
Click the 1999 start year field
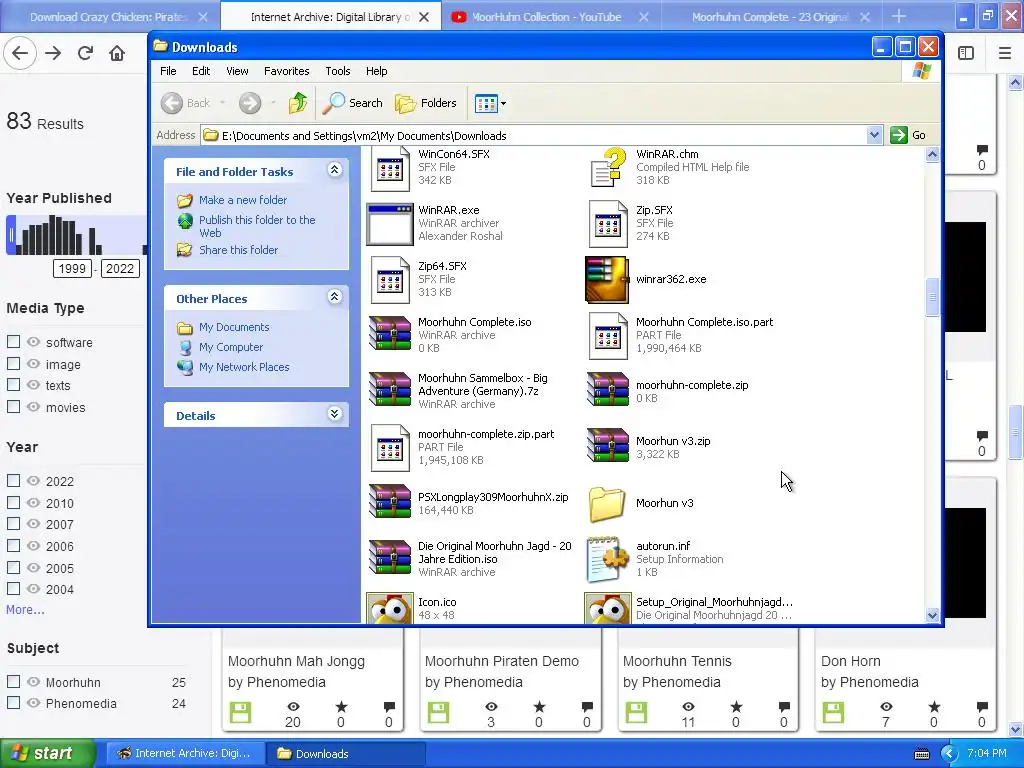coord(72,268)
